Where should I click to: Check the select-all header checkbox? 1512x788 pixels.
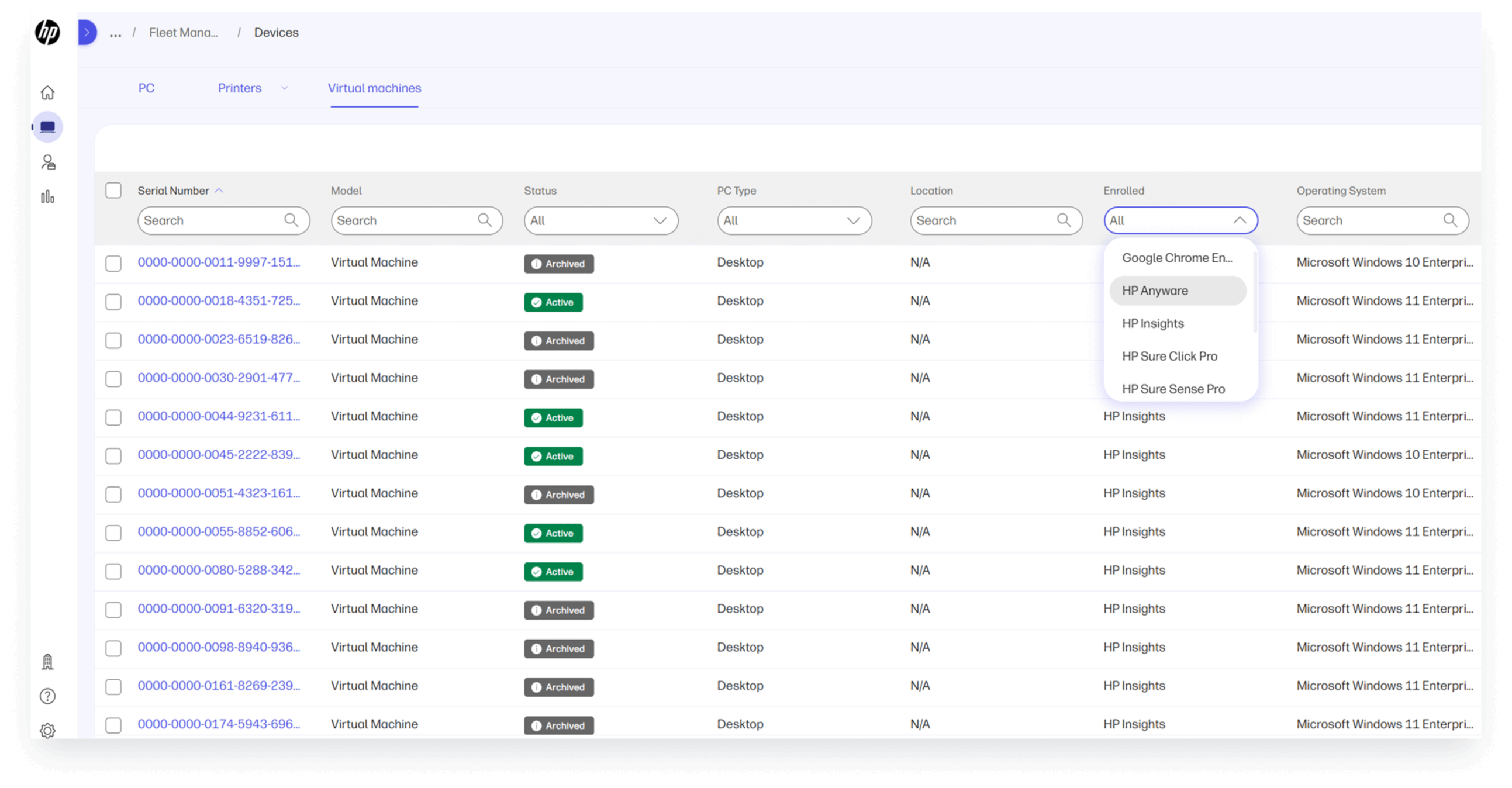click(x=113, y=190)
